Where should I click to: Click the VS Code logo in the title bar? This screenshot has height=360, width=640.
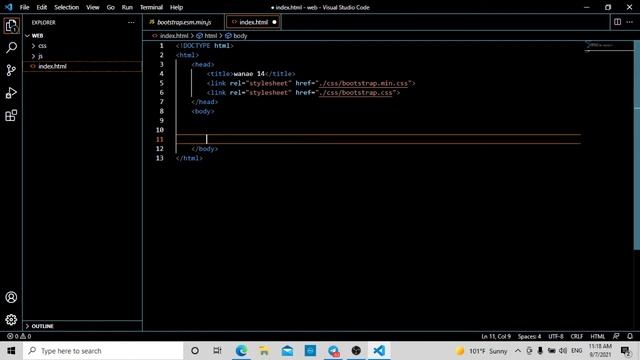(x=9, y=7)
